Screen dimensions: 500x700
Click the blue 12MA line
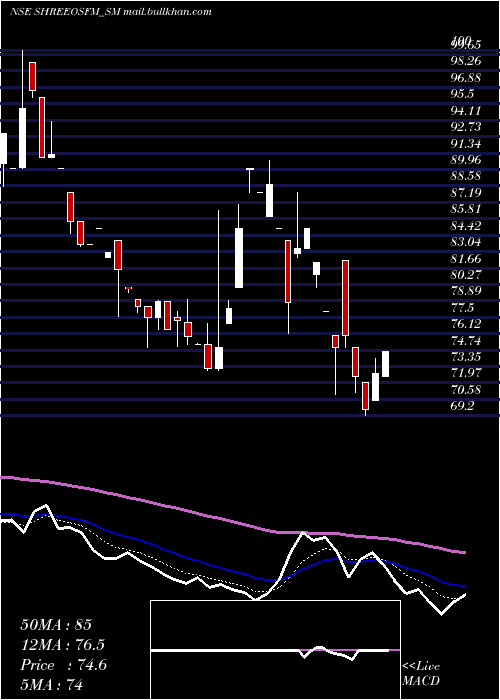click(232, 570)
